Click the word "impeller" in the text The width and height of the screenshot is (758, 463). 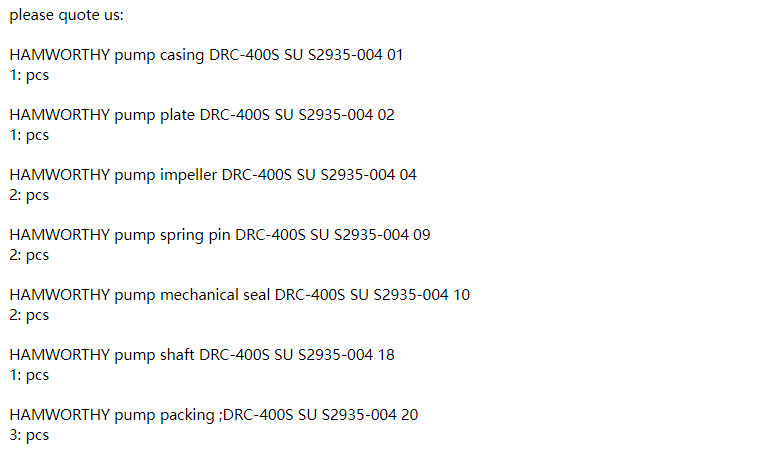pos(188,175)
